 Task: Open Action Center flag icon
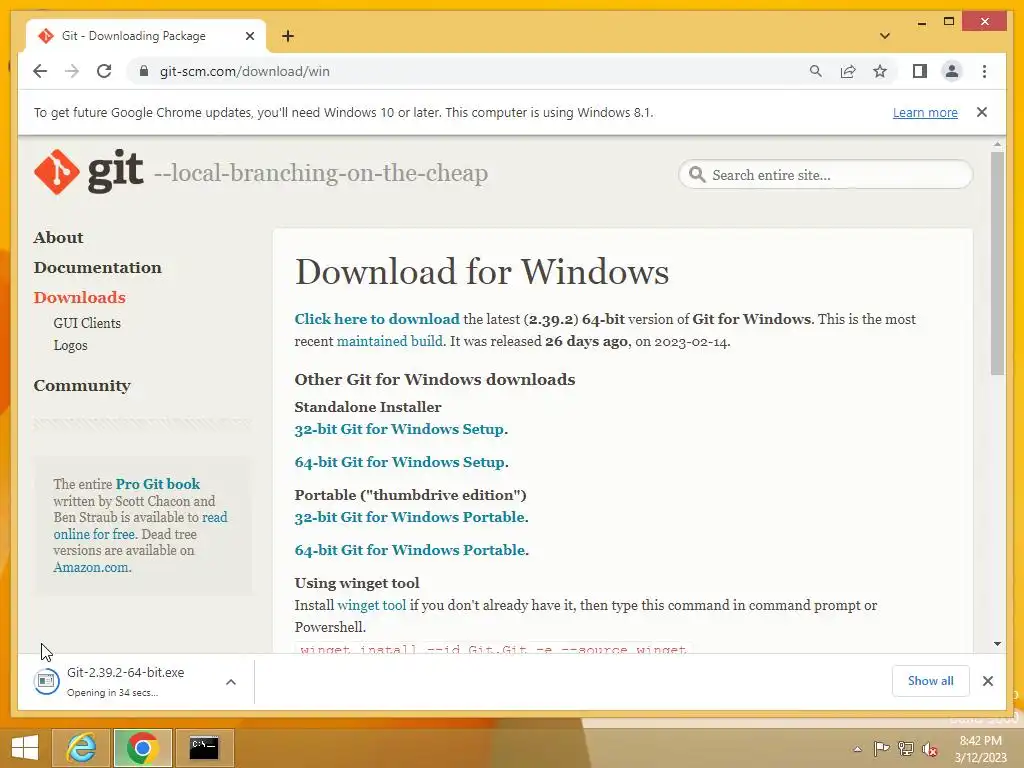881,748
